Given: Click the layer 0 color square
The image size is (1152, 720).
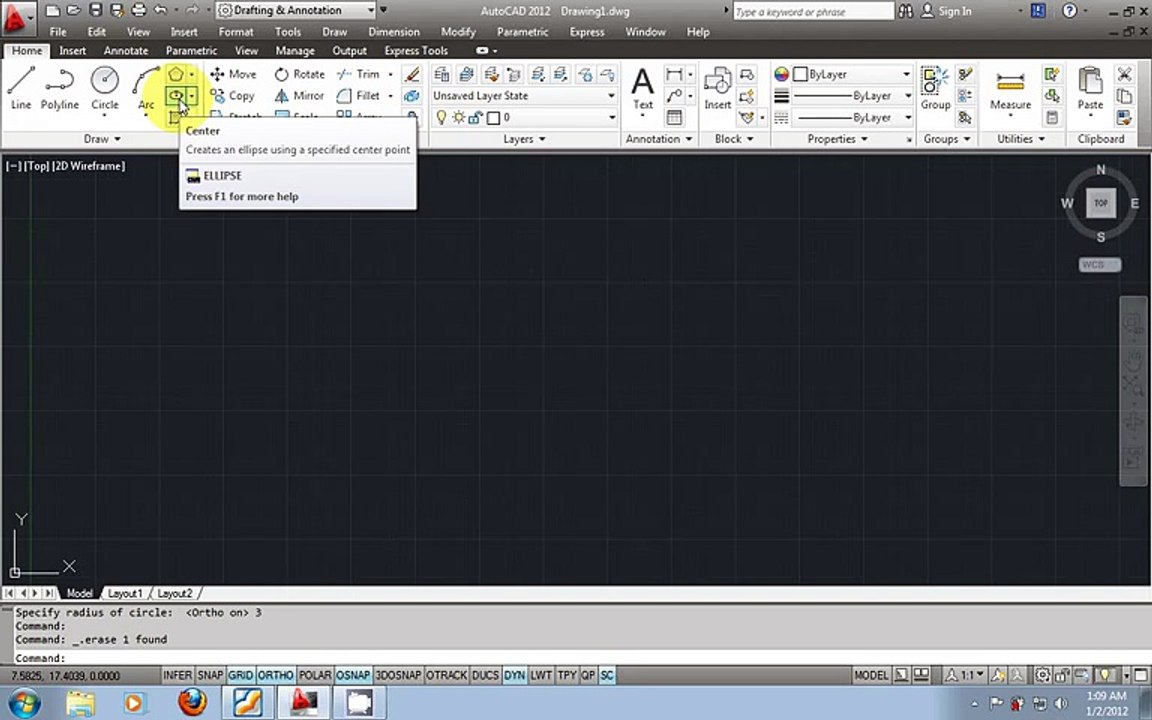Looking at the screenshot, I should pos(493,118).
